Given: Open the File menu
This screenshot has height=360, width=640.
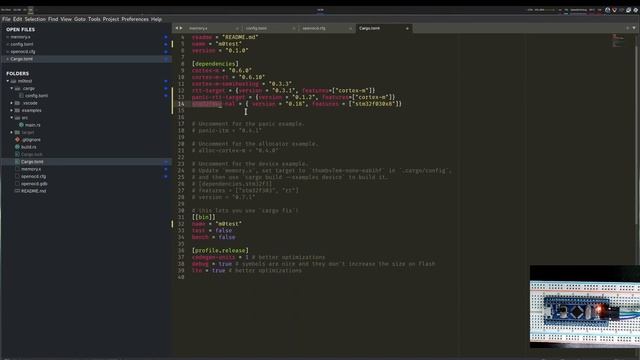Looking at the screenshot, I should (6, 19).
